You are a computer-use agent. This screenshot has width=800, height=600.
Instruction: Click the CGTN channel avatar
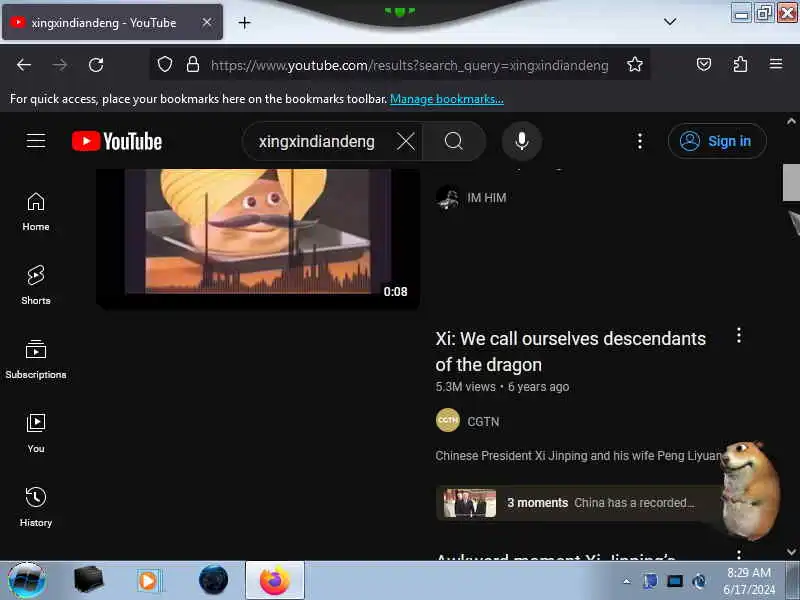tap(448, 420)
